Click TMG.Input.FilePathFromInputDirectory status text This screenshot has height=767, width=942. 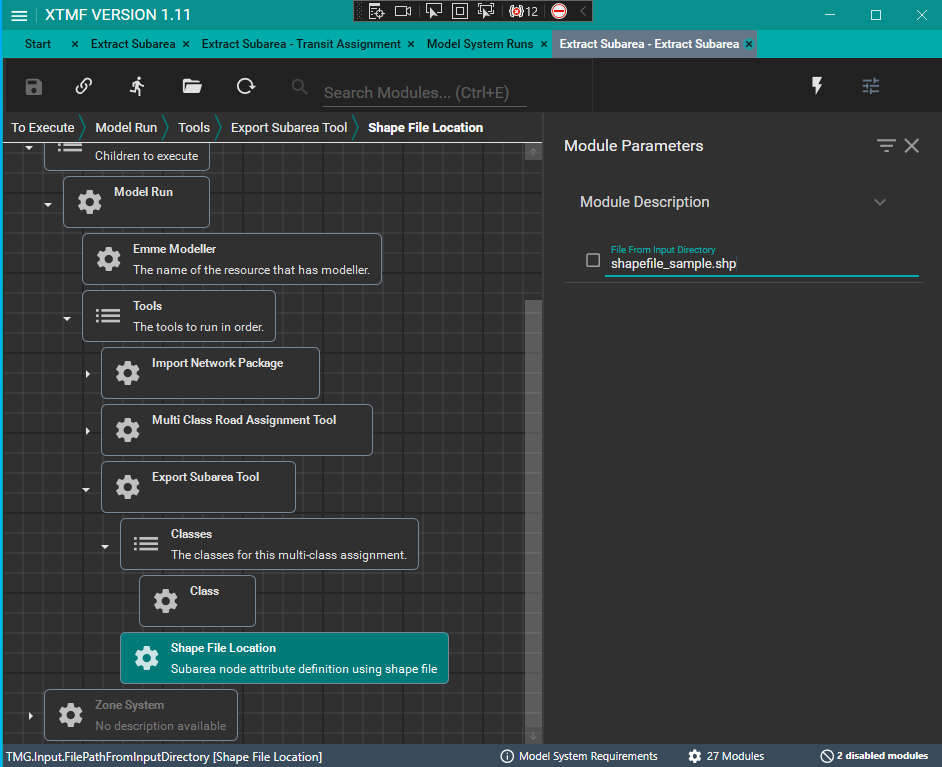tap(164, 757)
